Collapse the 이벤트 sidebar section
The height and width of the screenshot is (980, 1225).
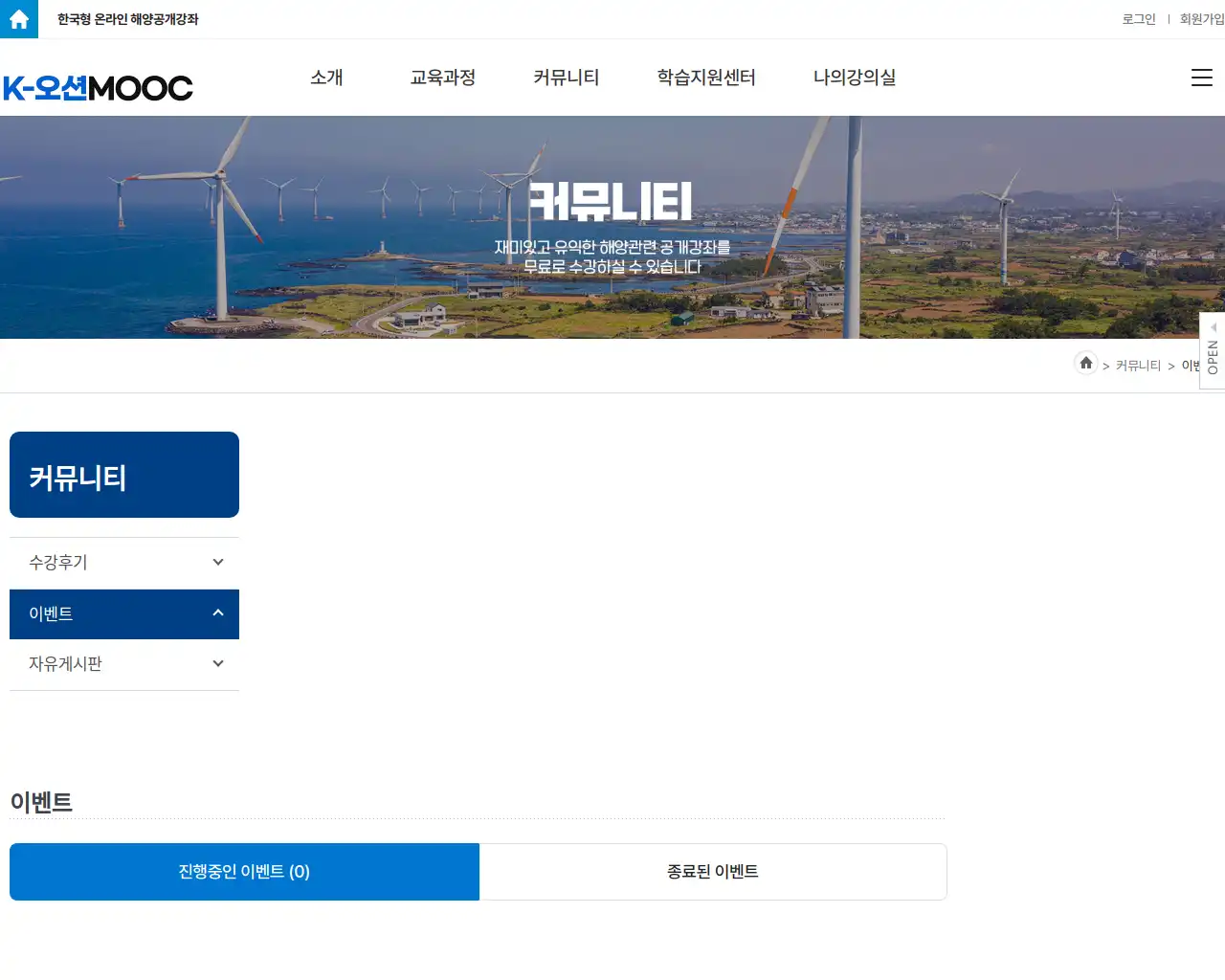coord(218,613)
